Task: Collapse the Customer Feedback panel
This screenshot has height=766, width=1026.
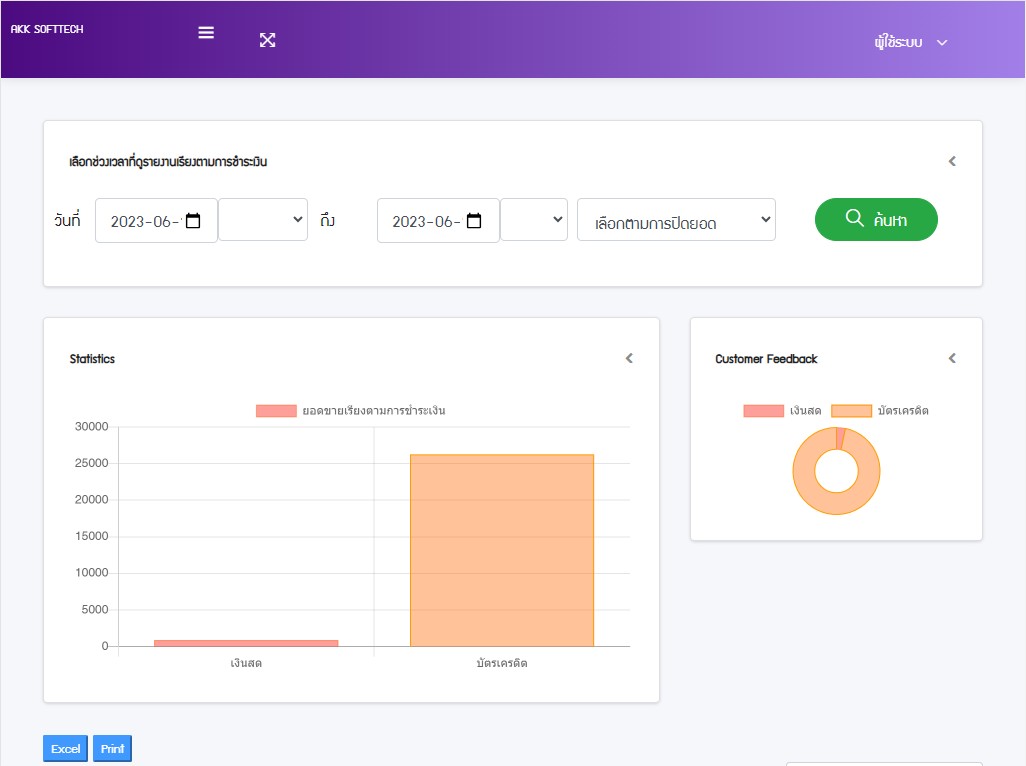Action: (x=952, y=358)
